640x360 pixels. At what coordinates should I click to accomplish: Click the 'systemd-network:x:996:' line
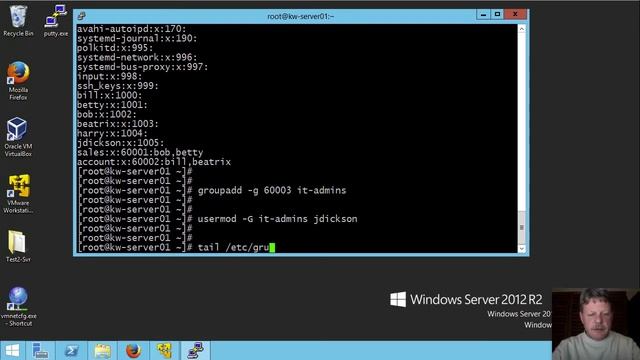(138, 58)
